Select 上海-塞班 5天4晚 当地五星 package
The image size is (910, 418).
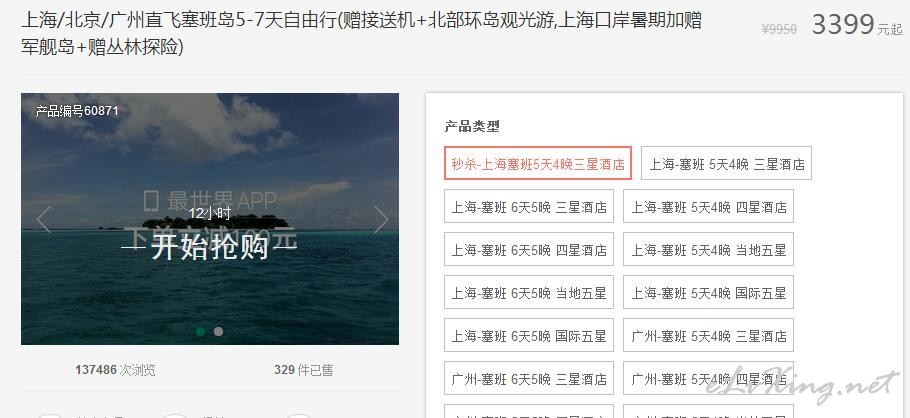[x=708, y=250]
